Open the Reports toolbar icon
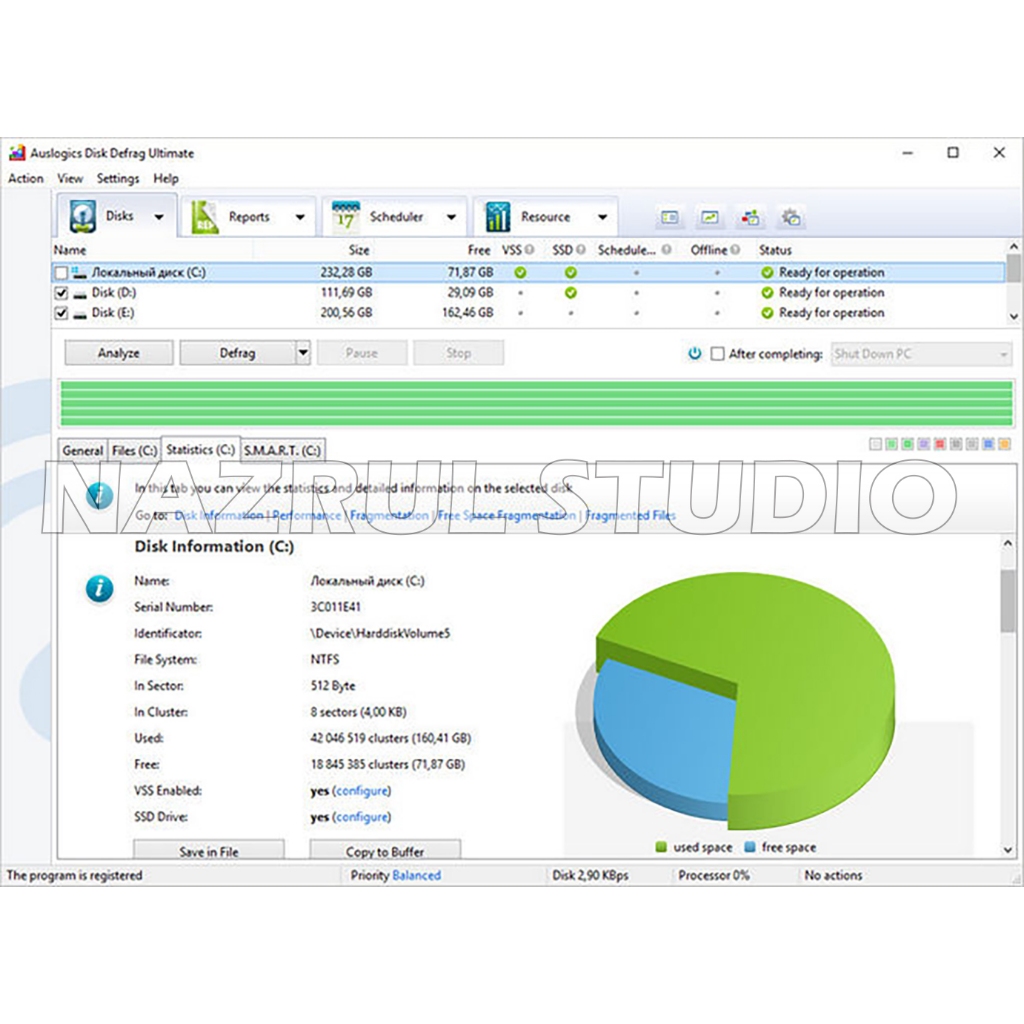 (205, 217)
